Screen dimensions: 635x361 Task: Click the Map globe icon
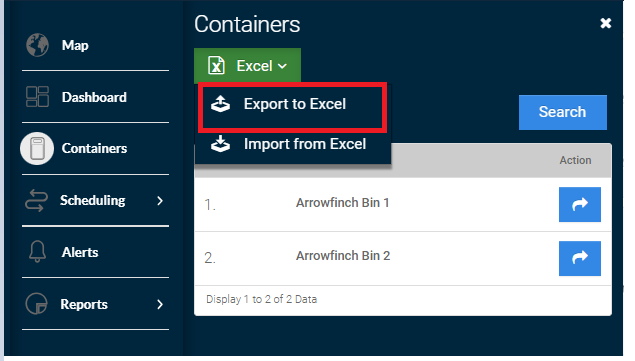click(x=37, y=45)
